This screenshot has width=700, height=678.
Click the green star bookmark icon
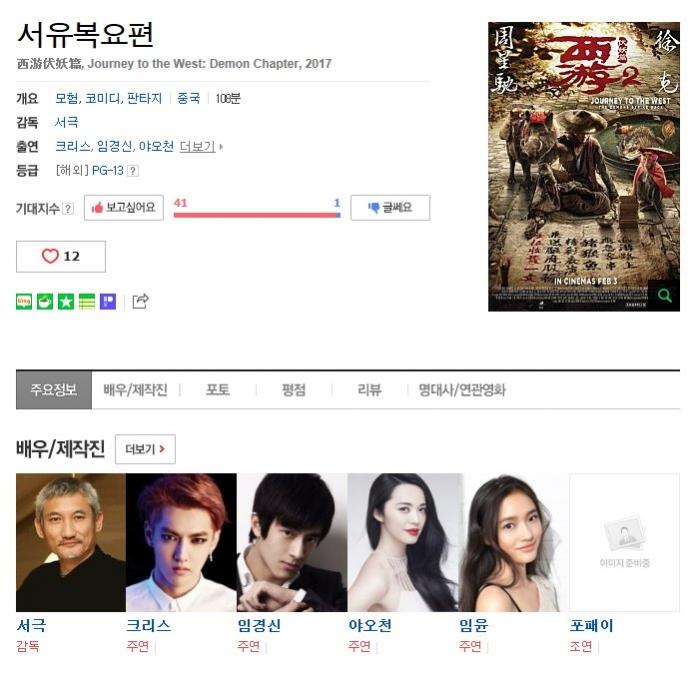66,302
